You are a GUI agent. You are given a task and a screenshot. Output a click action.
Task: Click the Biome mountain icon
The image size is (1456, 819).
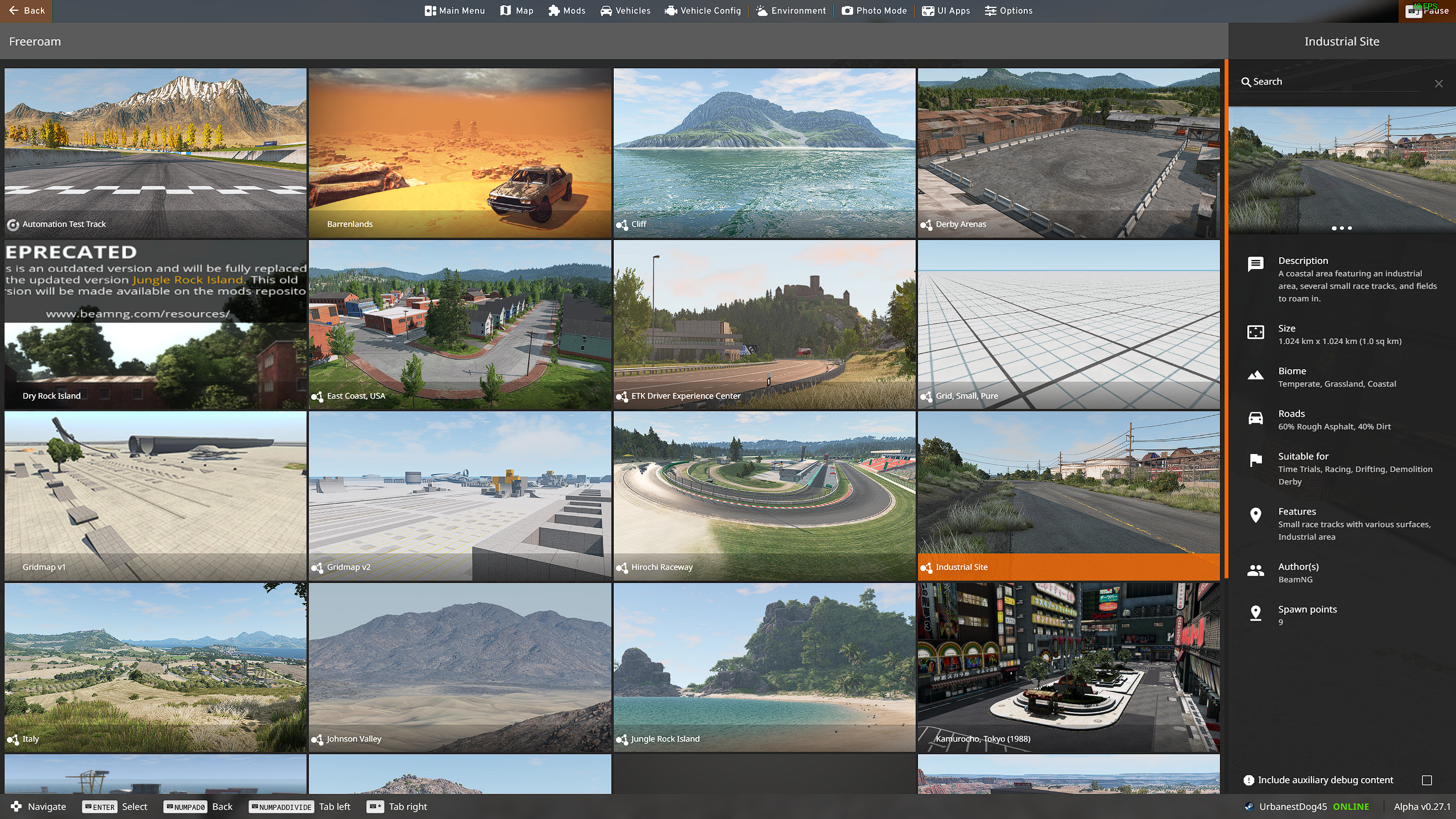tap(1255, 375)
